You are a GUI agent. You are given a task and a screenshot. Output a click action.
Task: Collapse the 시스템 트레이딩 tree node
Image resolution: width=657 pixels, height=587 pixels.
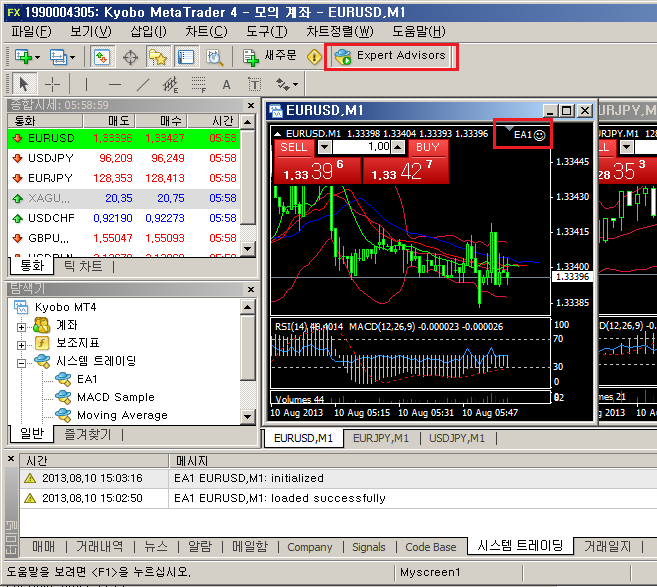21,363
